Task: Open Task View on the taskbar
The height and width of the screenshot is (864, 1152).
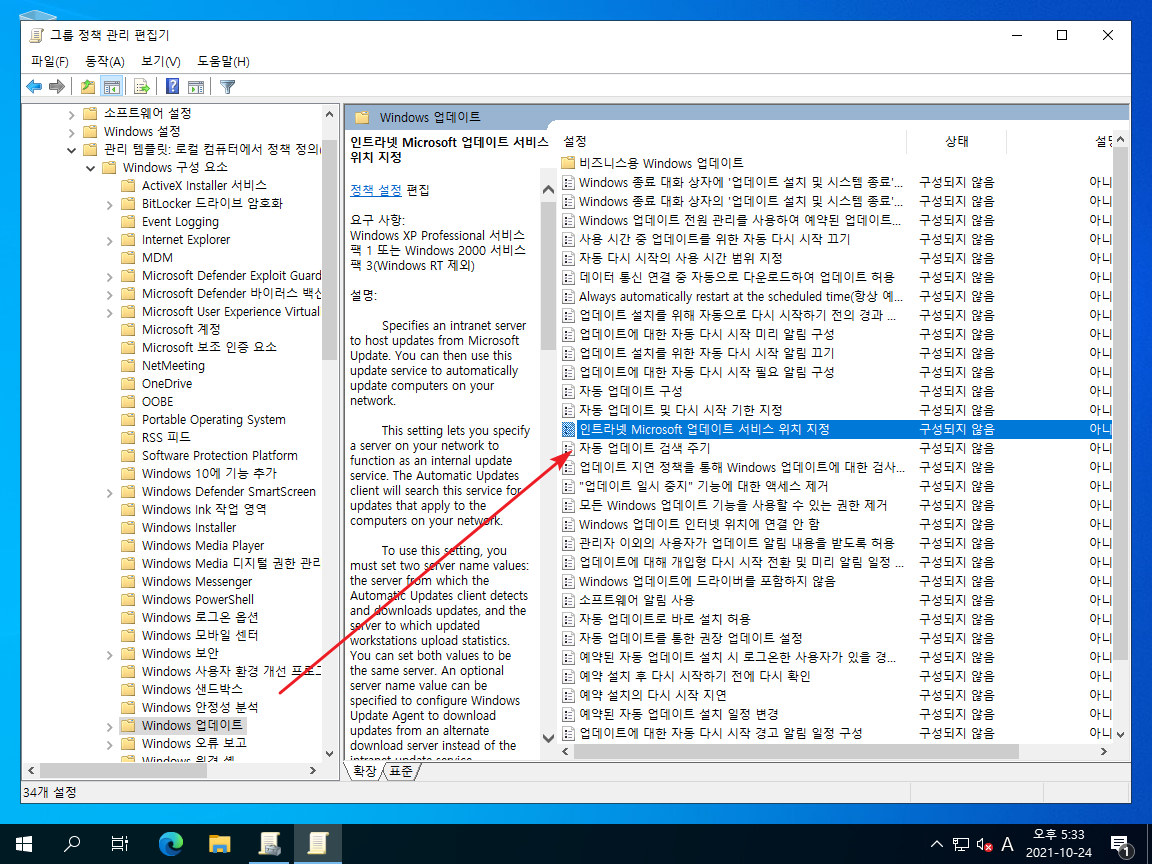Action: pyautogui.click(x=120, y=843)
